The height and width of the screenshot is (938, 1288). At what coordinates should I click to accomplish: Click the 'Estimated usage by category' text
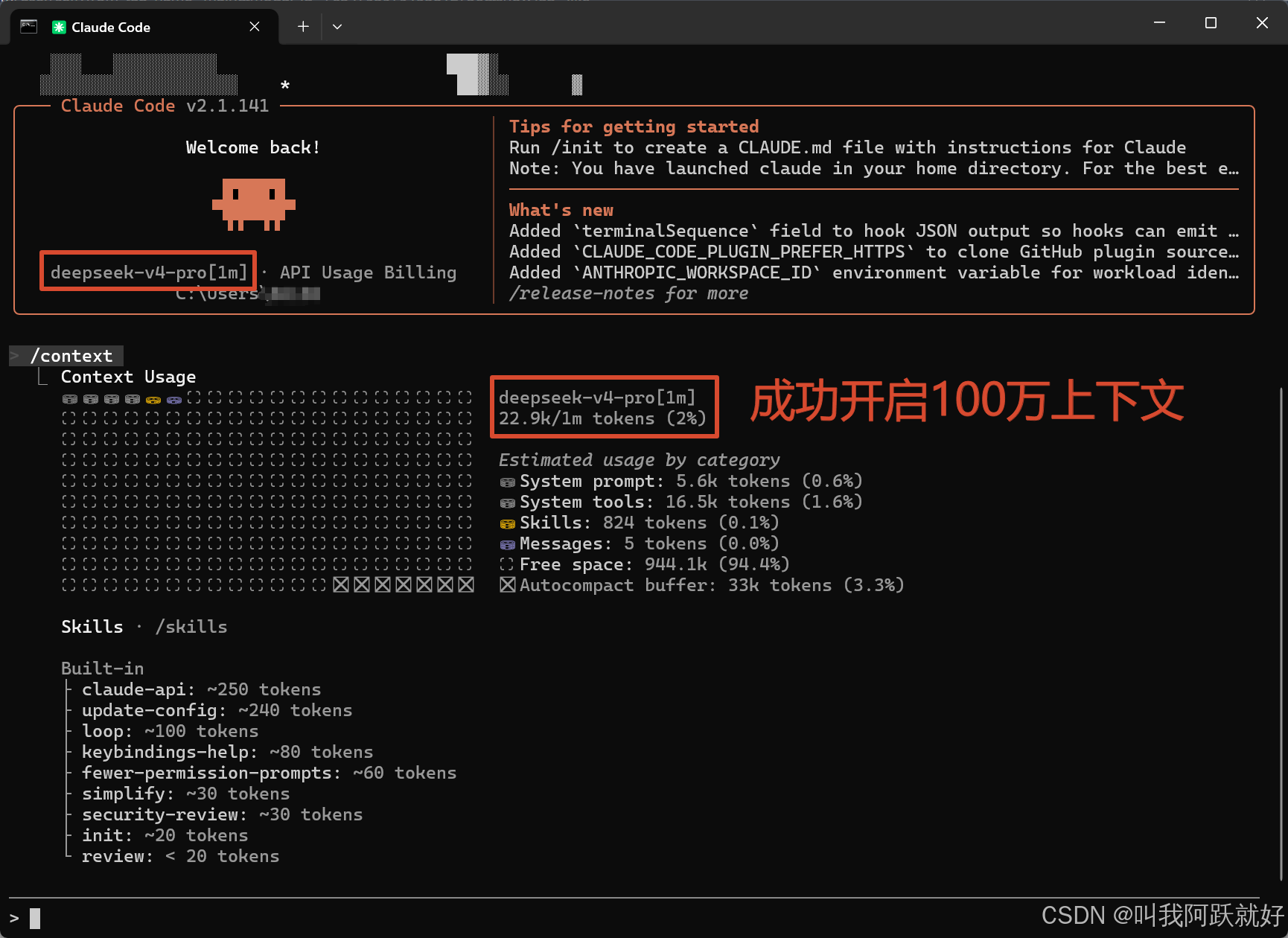[639, 460]
